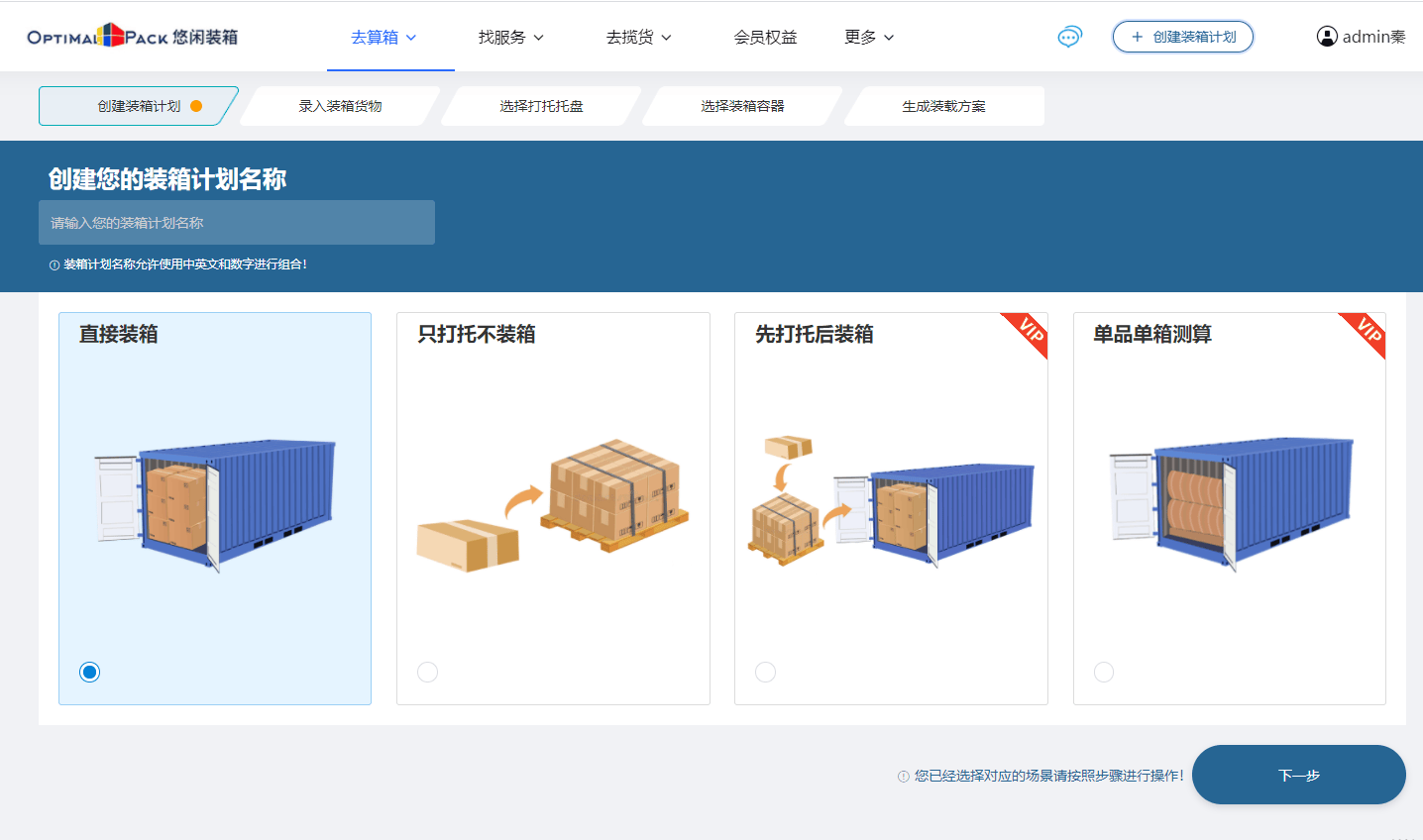Click the 下一步 button
This screenshot has height=840, width=1423.
coord(1298,775)
